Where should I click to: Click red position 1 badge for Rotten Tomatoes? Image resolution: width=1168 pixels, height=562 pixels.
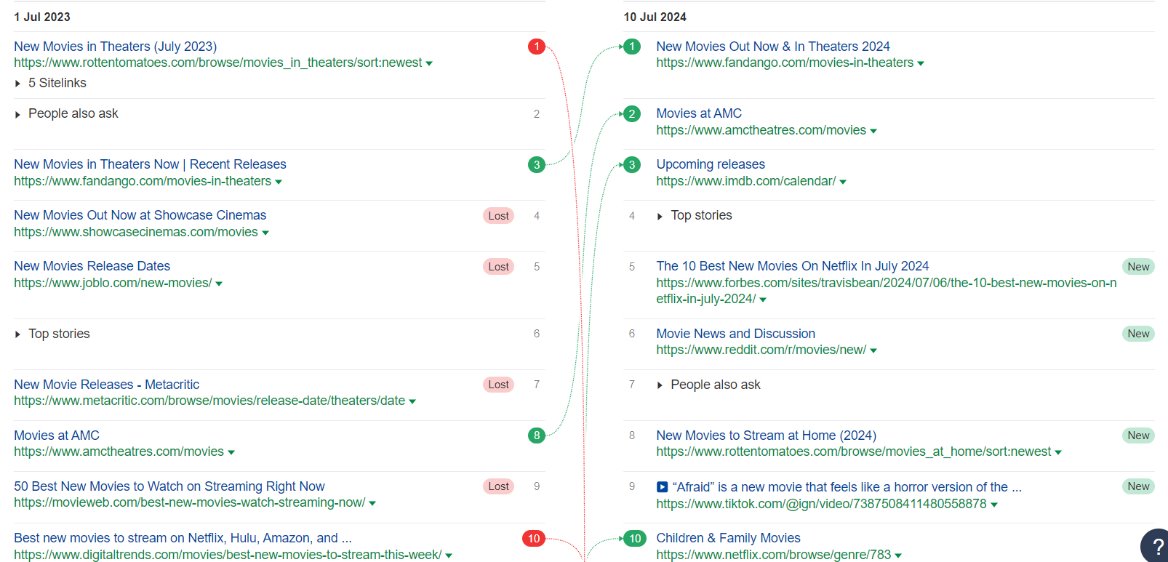pyautogui.click(x=536, y=47)
